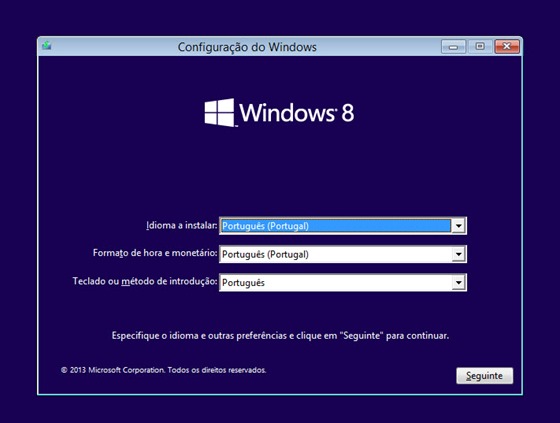Screen dimensions: 560x423
Task: Open Teclado ou método de introdução dropdown arrow
Action: (x=459, y=283)
